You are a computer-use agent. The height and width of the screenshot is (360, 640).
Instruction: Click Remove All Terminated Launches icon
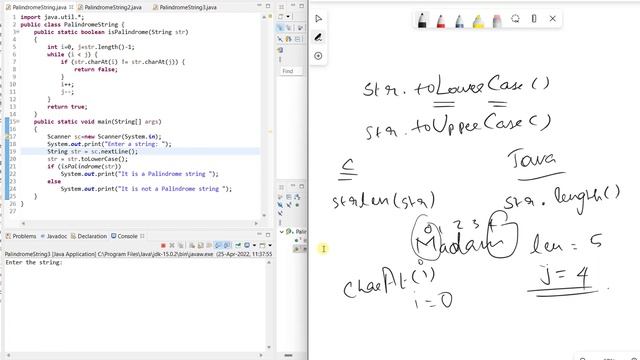[x=181, y=245]
